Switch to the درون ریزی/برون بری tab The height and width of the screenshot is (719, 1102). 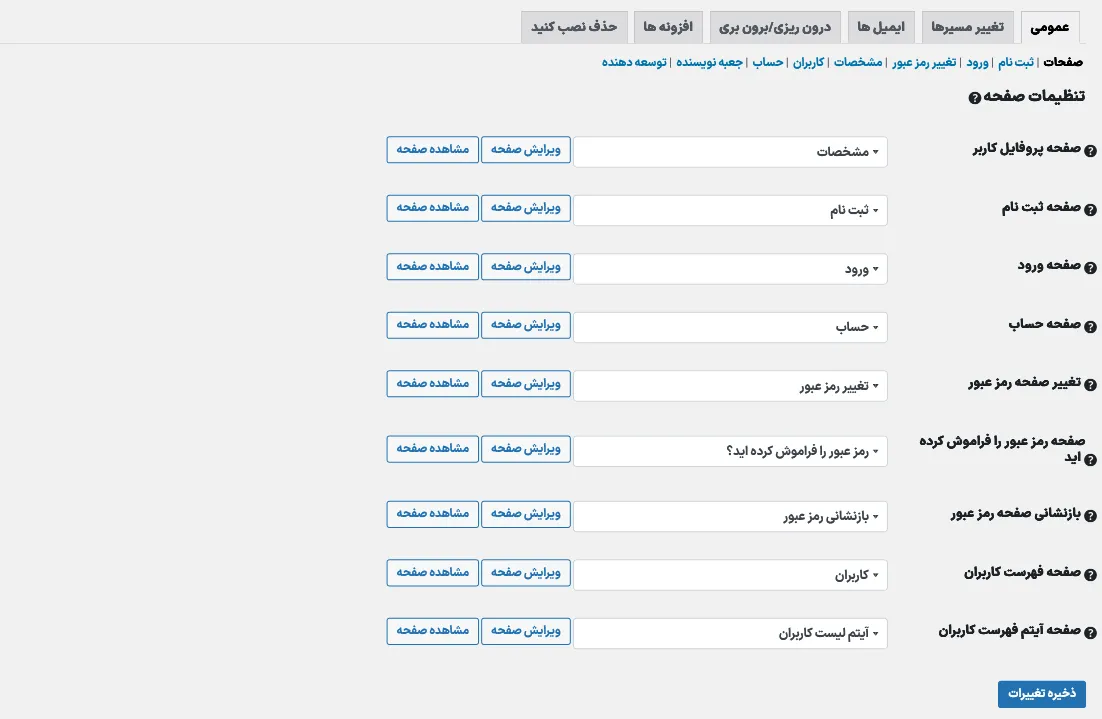pyautogui.click(x=774, y=27)
